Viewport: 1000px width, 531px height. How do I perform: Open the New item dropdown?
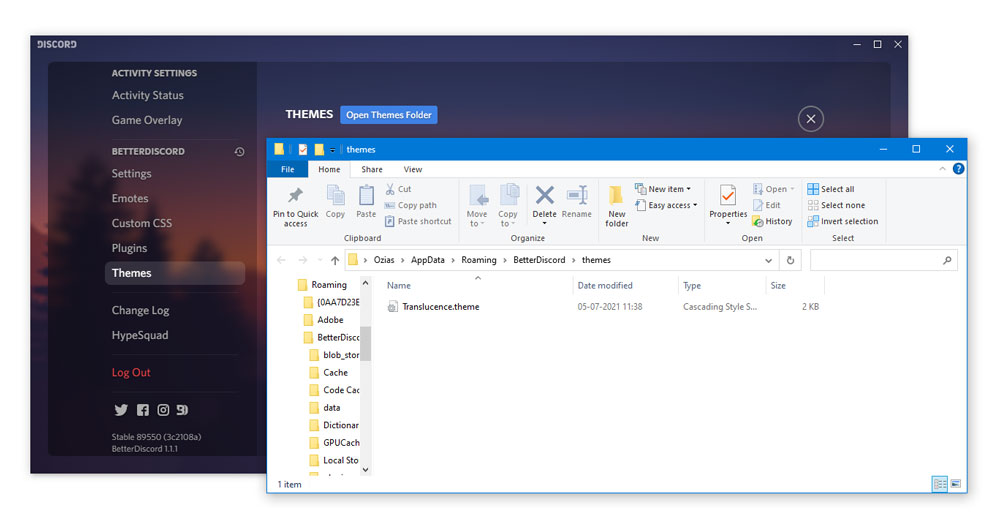tap(663, 189)
